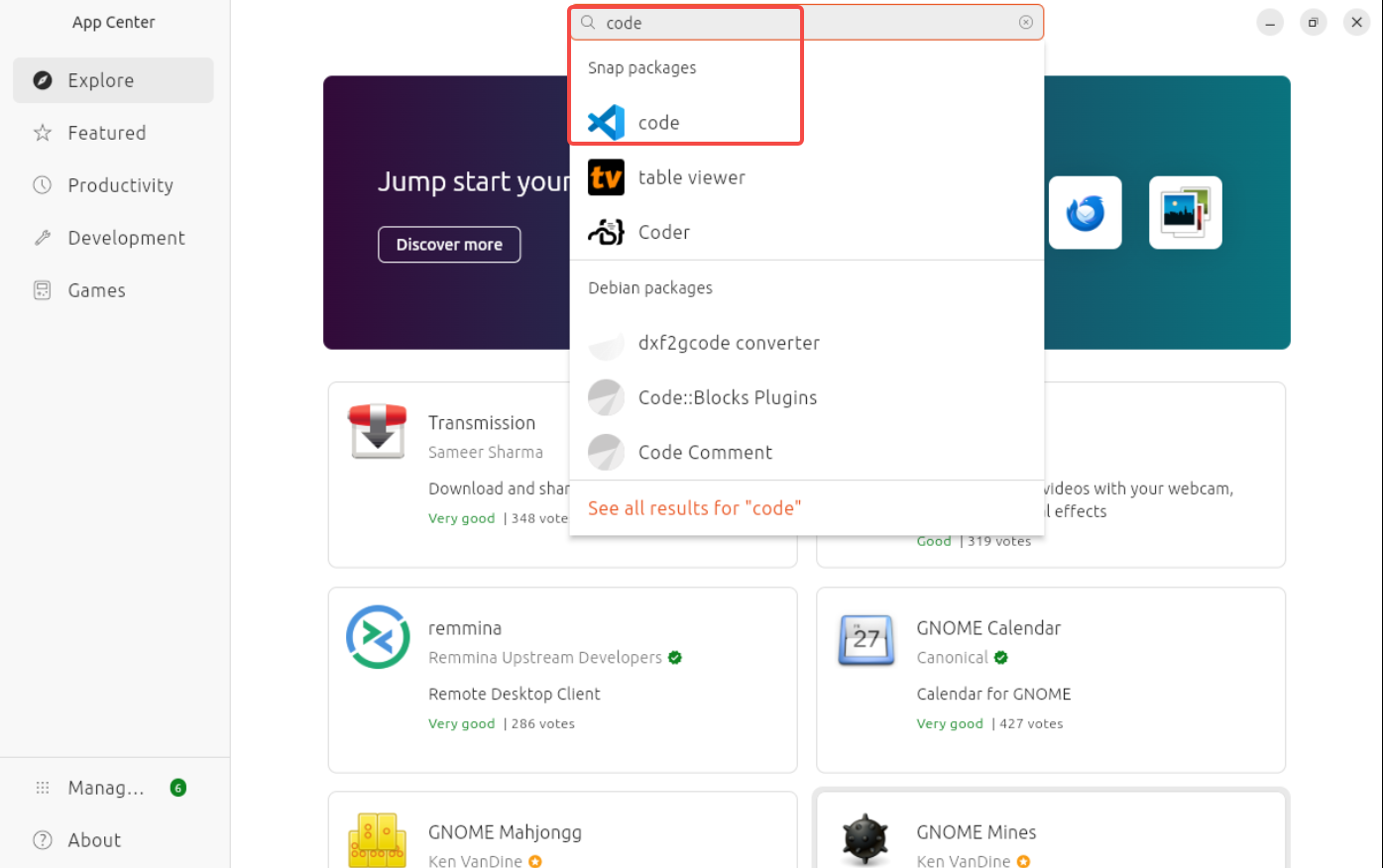Image resolution: width=1383 pixels, height=868 pixels.
Task: Go to Featured category
Action: [106, 133]
